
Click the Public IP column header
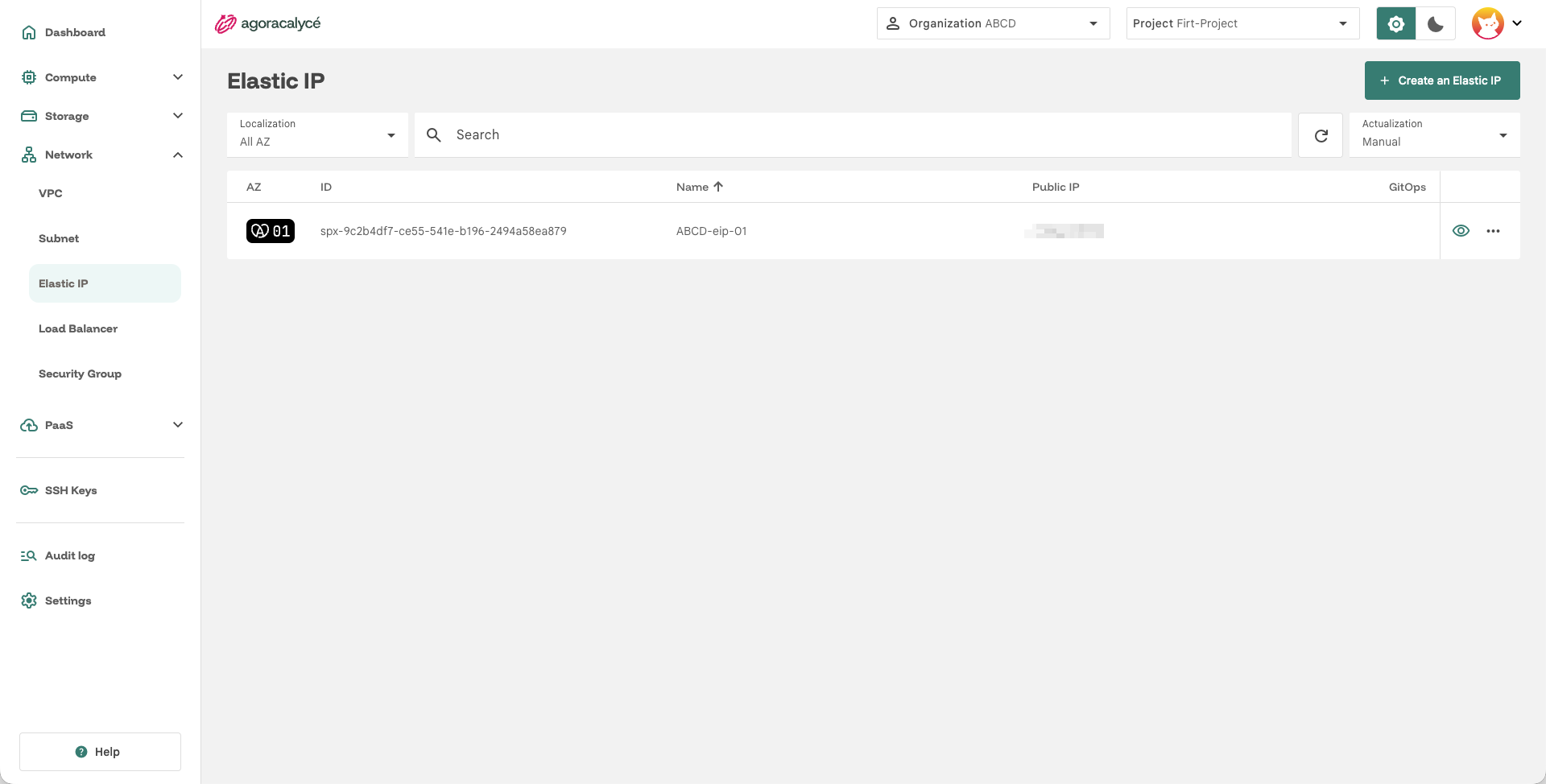[x=1056, y=187]
